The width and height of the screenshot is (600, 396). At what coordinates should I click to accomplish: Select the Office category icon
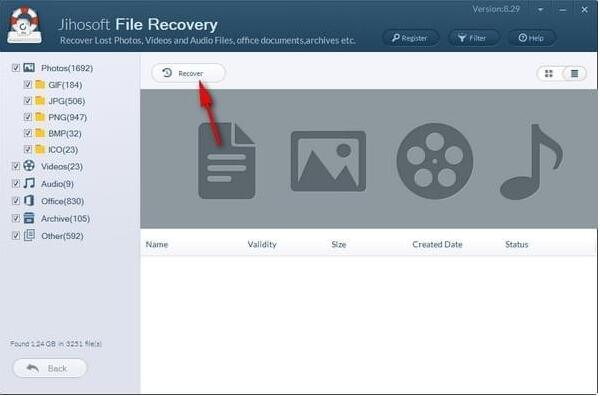click(x=29, y=200)
